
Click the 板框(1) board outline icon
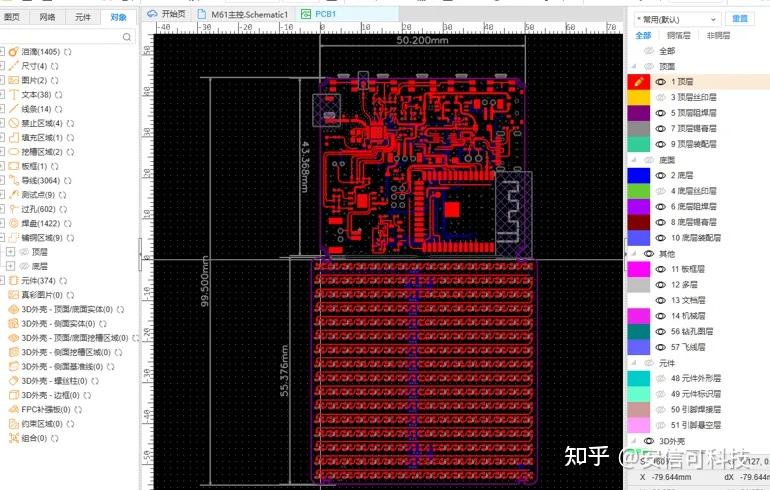pos(14,166)
